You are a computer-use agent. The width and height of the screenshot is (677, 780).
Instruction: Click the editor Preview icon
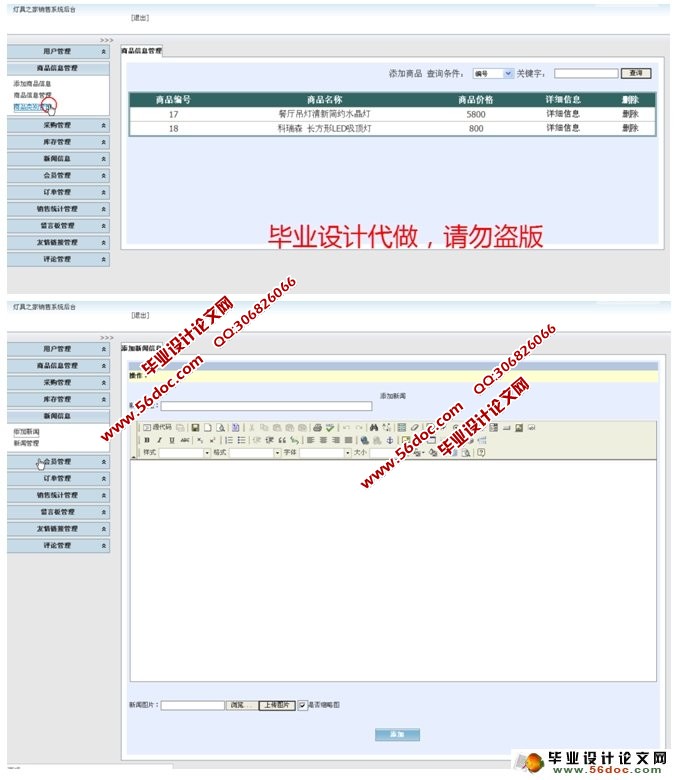pyautogui.click(x=220, y=427)
